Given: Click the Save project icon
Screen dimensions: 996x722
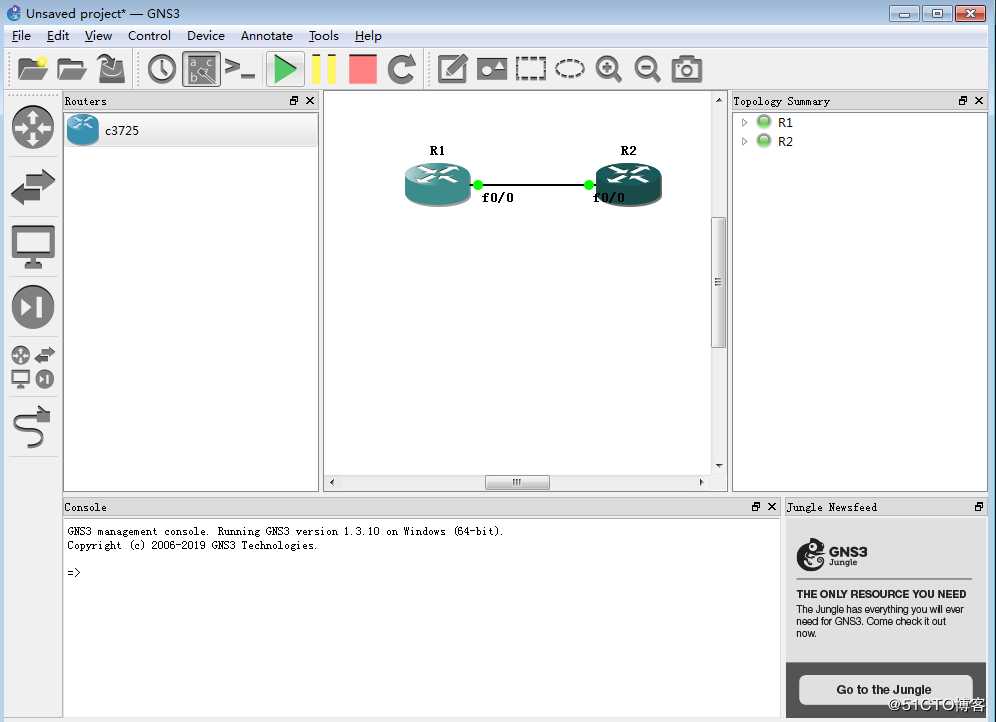Looking at the screenshot, I should (111, 69).
